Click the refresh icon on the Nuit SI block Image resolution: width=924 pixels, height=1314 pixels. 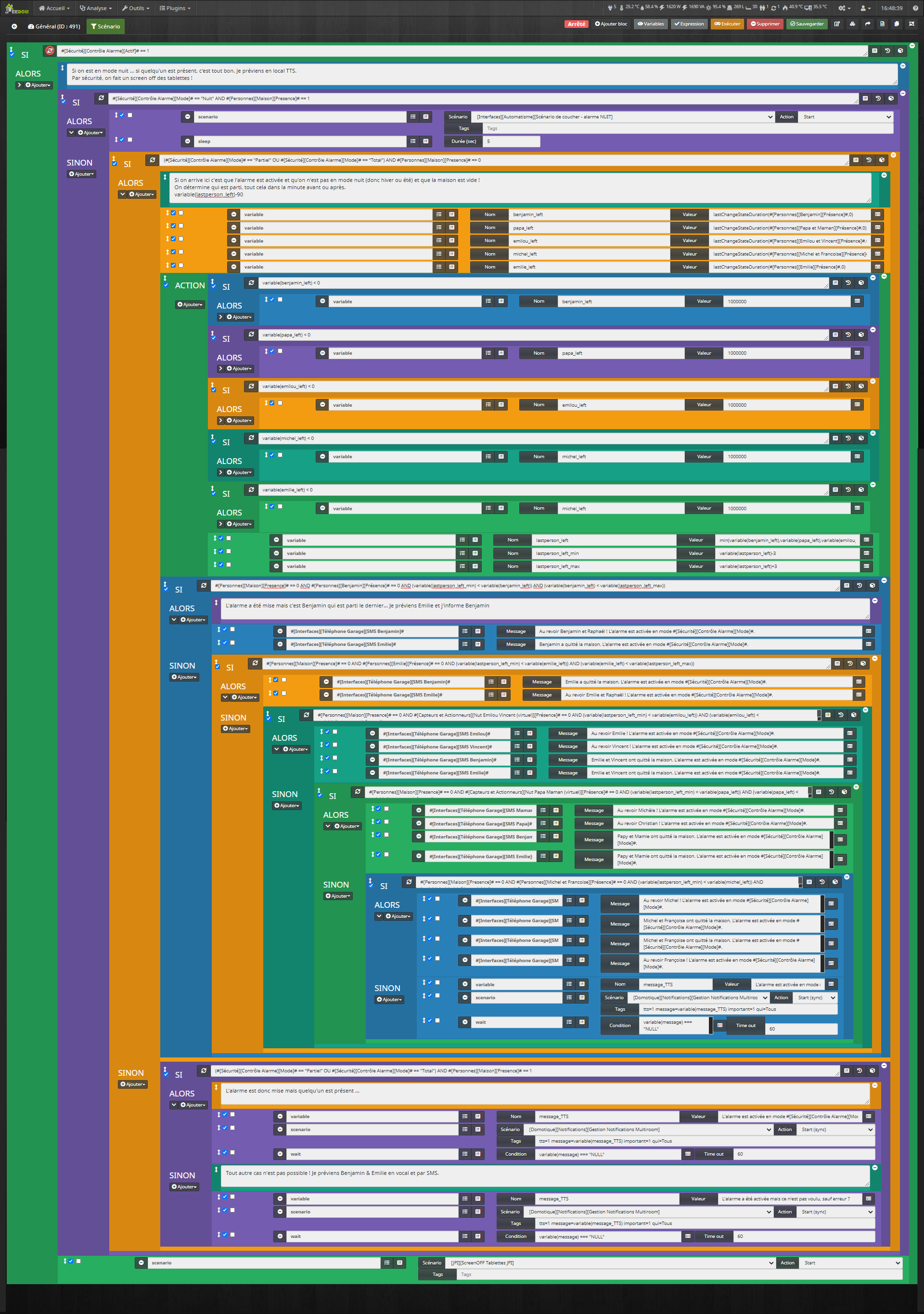(101, 98)
